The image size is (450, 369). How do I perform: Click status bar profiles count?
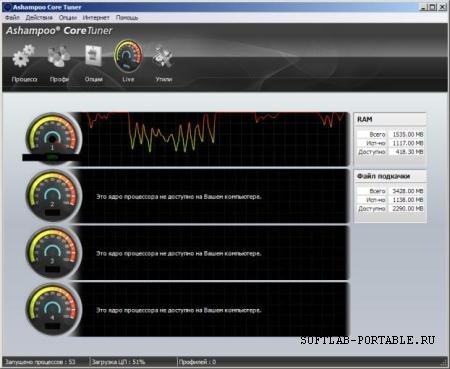click(x=197, y=362)
